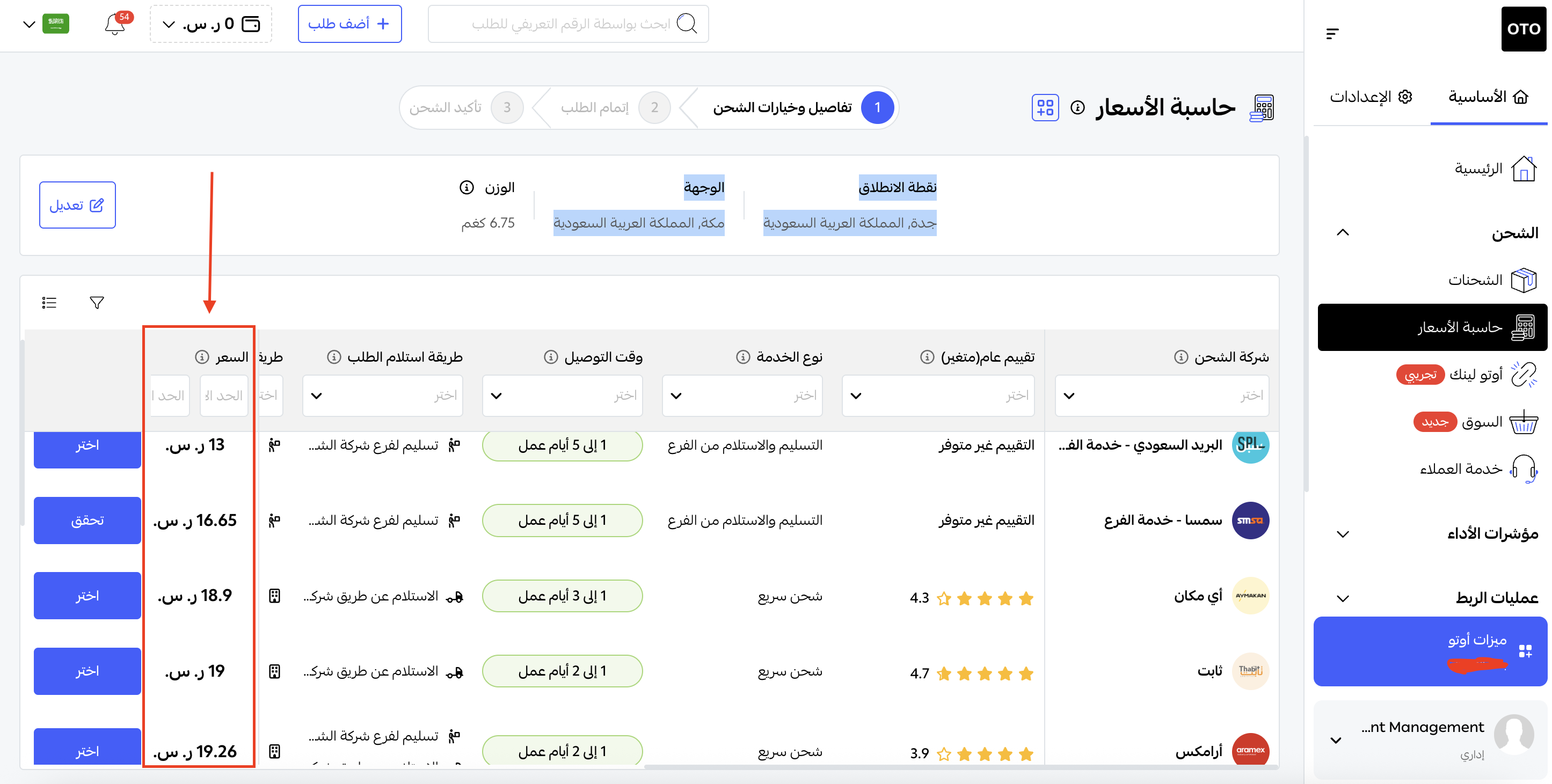Viewport: 1552px width, 784px height.
Task: Click step 3 تأكيد الشحن
Action: [467, 108]
